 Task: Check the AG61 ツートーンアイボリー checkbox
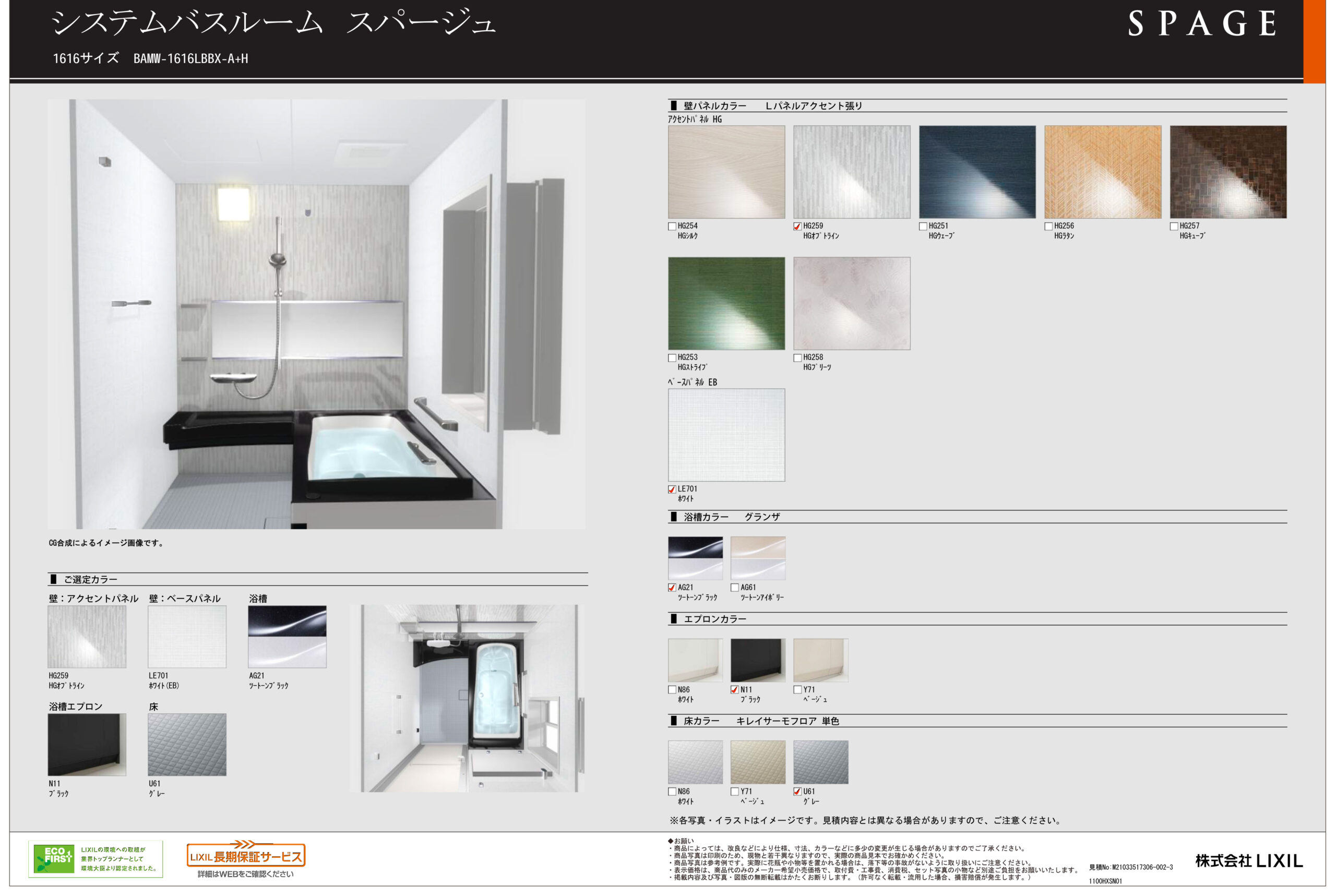tap(734, 588)
